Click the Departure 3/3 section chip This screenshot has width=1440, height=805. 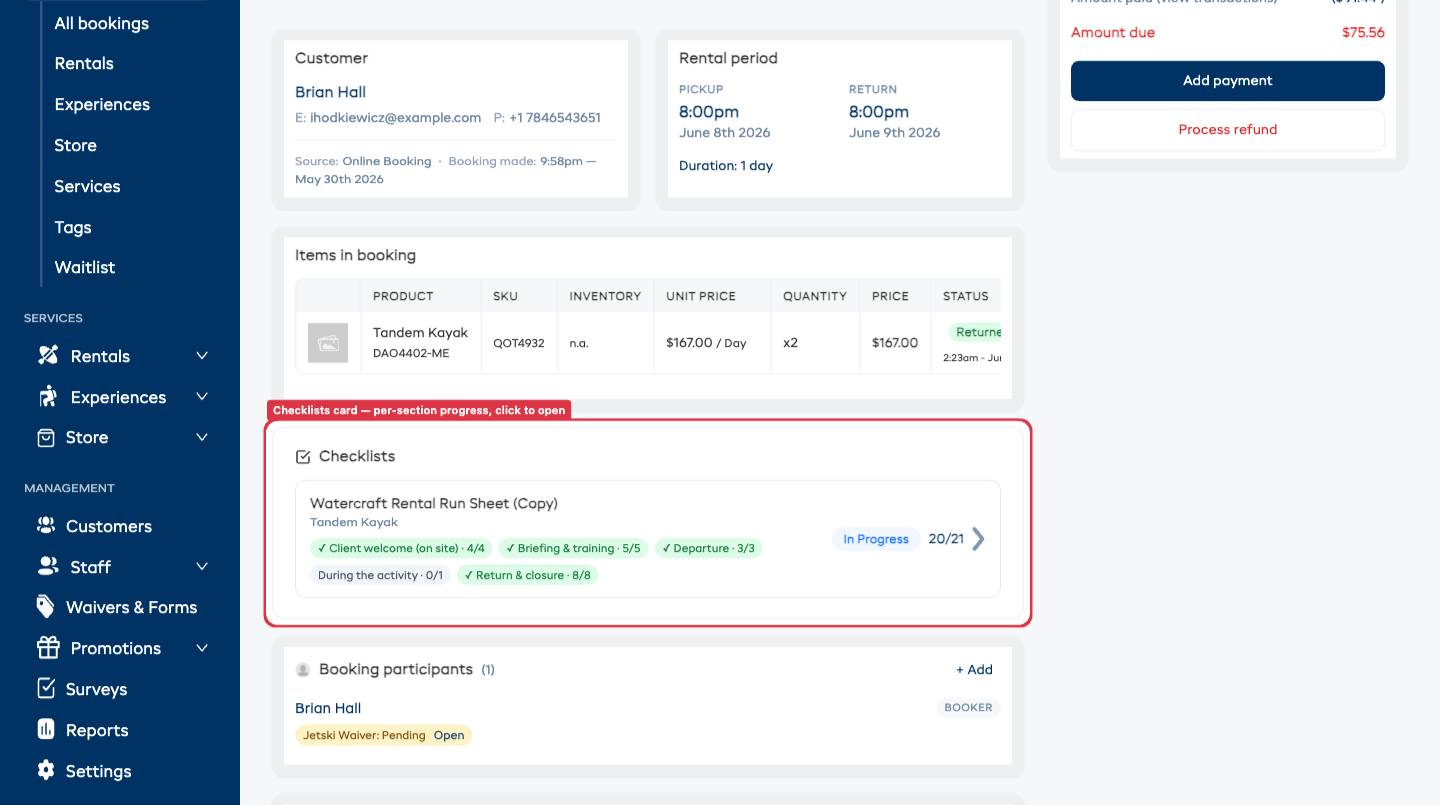[x=709, y=548]
